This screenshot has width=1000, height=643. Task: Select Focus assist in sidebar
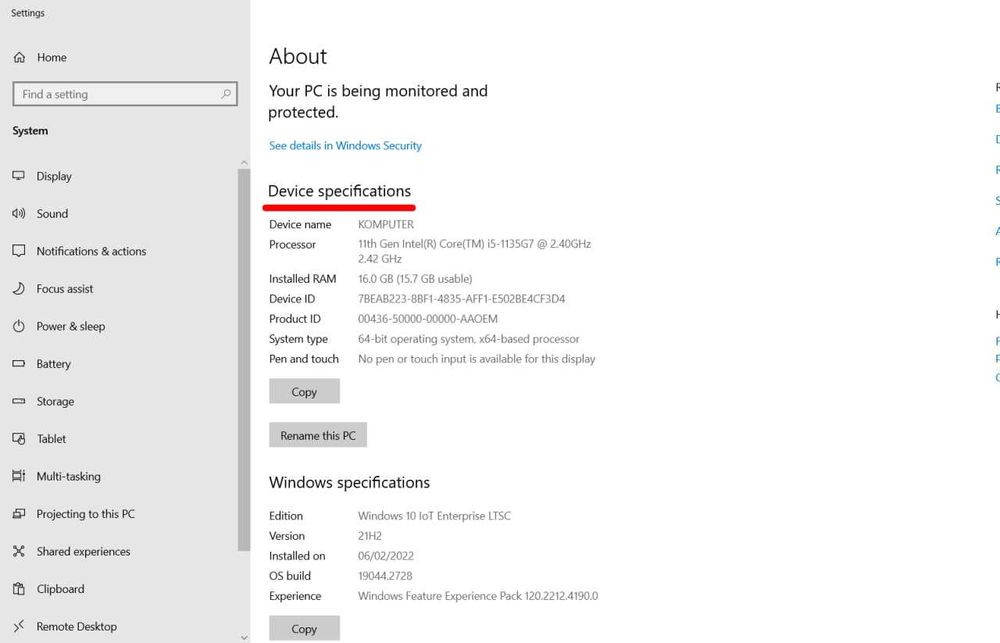121,288
